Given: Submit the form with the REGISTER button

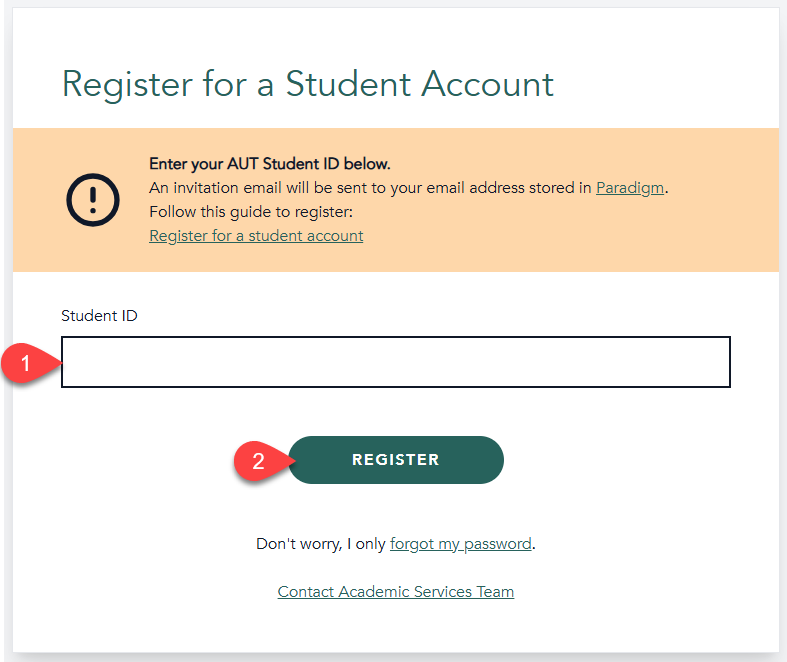Looking at the screenshot, I should pos(396,460).
